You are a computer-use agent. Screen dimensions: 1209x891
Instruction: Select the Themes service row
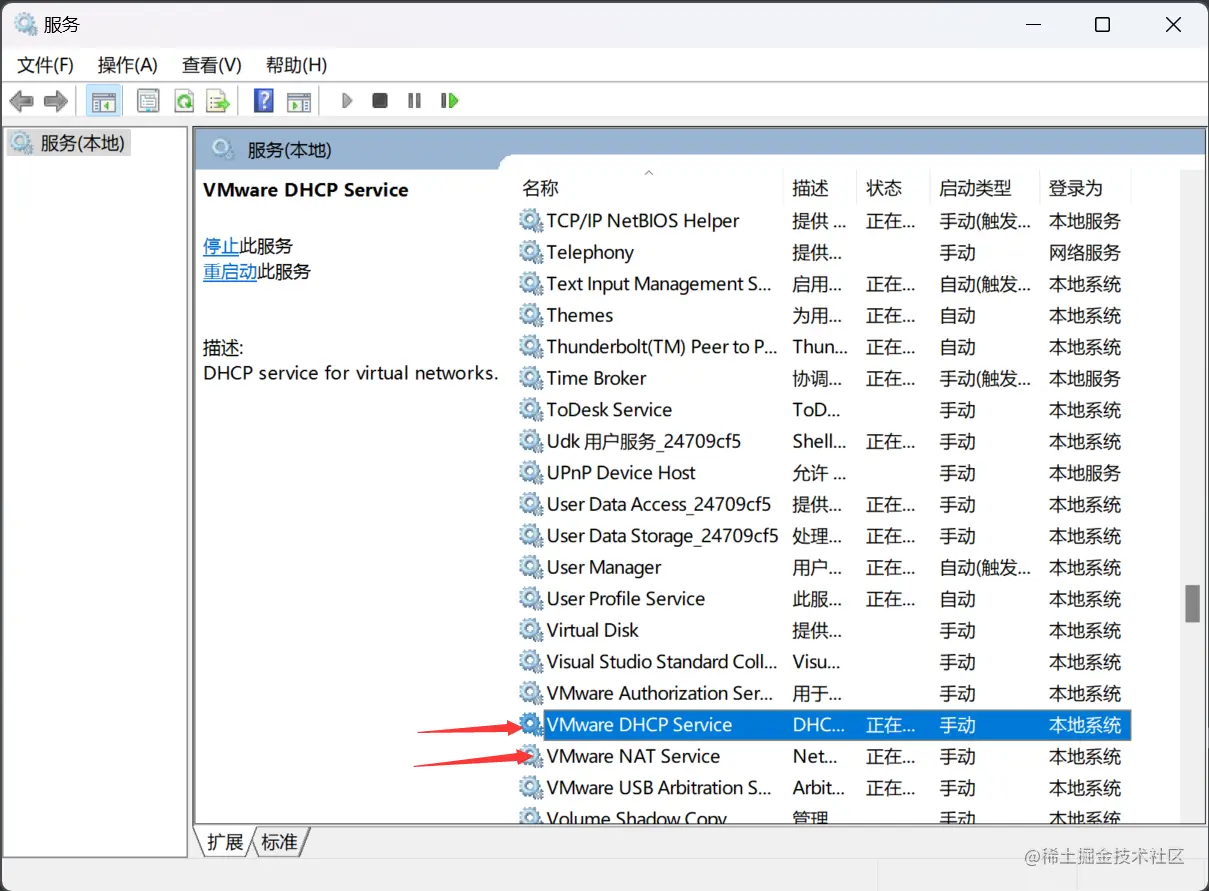(x=824, y=315)
